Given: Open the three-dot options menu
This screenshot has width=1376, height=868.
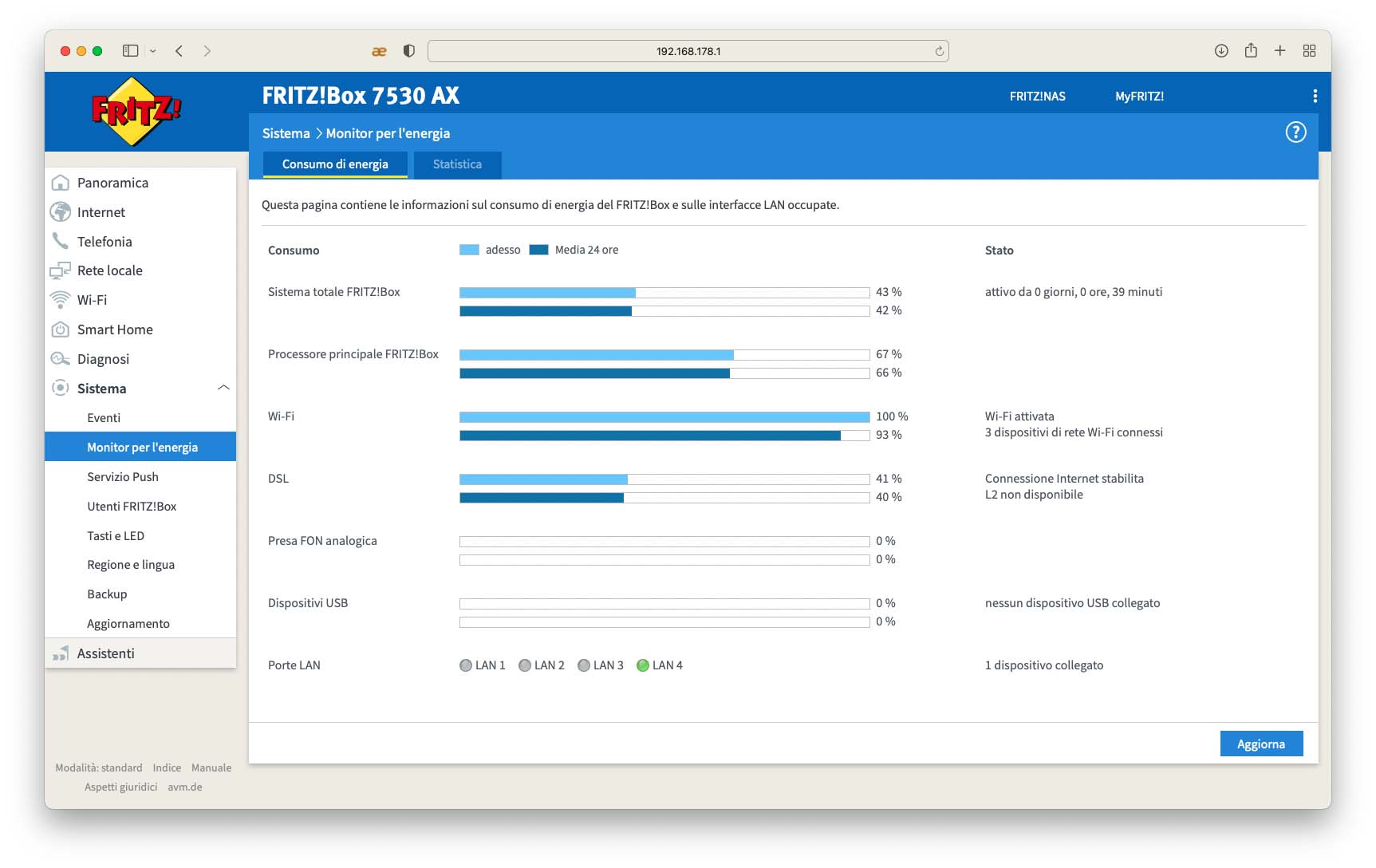Looking at the screenshot, I should tap(1315, 97).
